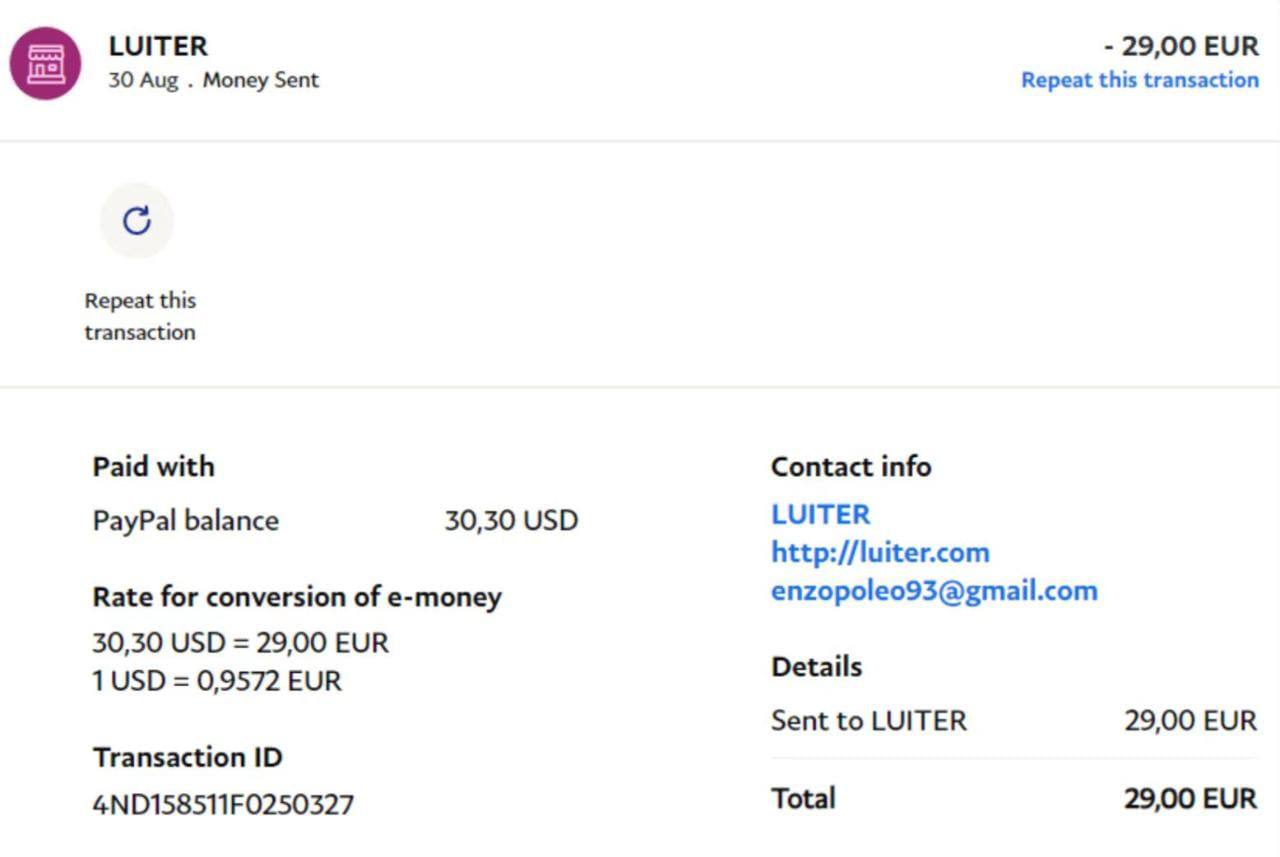Open the http://luiter.com website link
The image size is (1280, 857).
[880, 552]
